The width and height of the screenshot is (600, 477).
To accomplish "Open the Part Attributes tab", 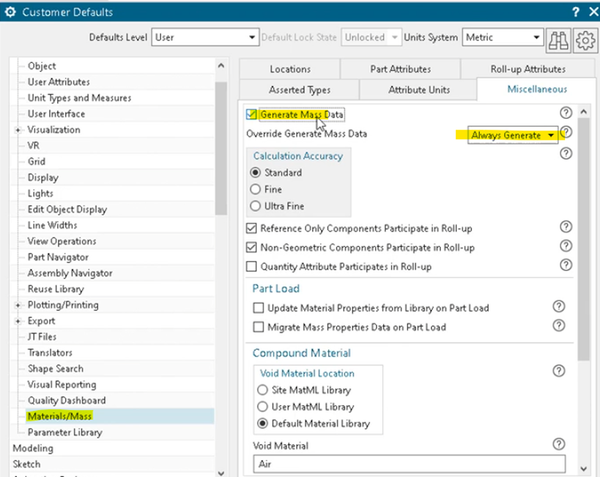I will click(400, 69).
